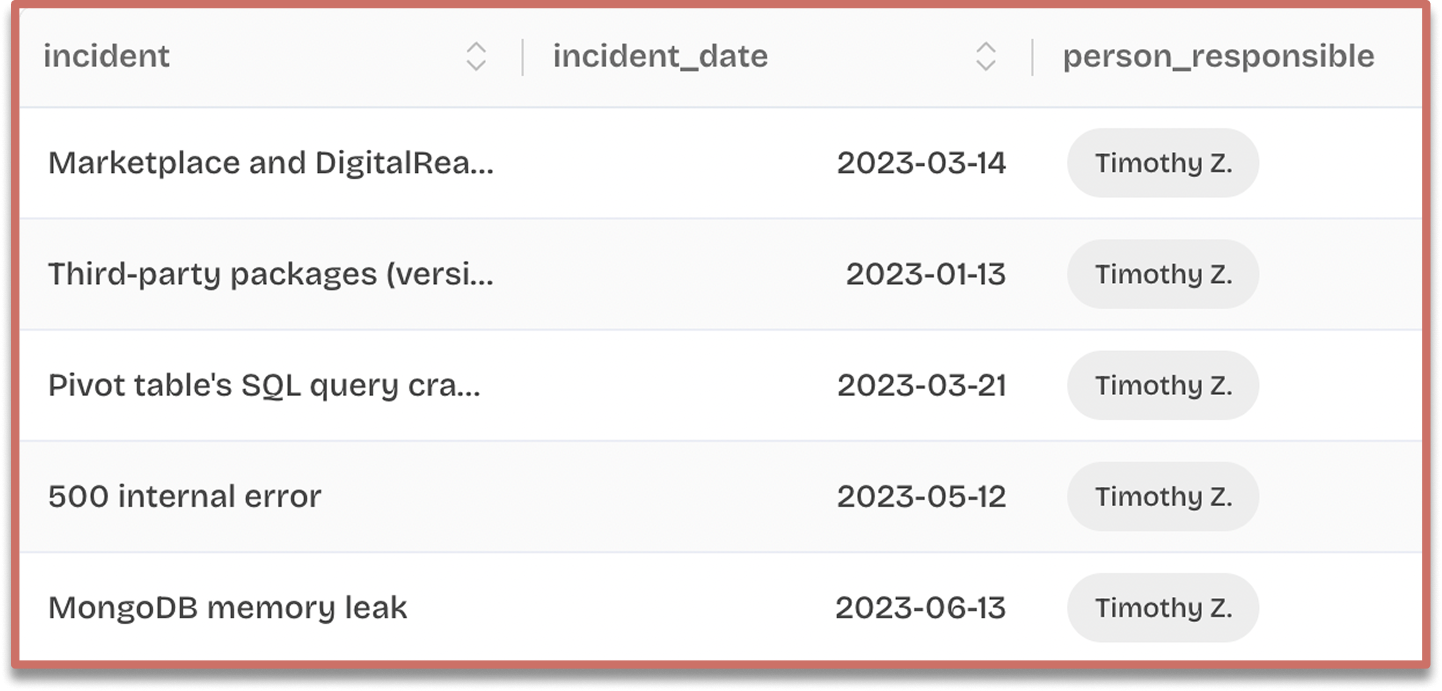Click the date cell 2023-06-13
Image resolution: width=1442 pixels, height=691 pixels.
[x=920, y=608]
